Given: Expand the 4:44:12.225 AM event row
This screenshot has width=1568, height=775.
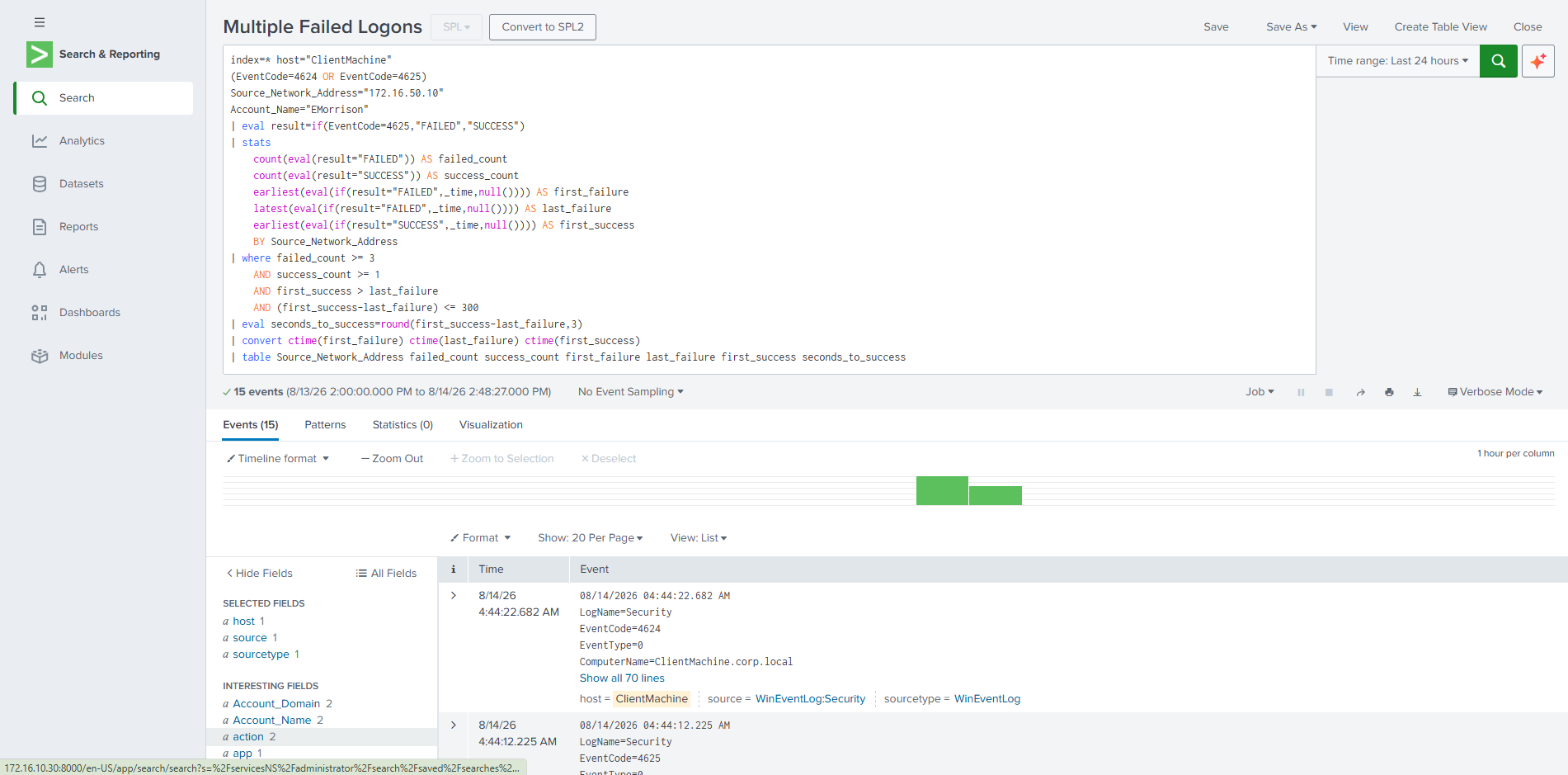Looking at the screenshot, I should click(453, 725).
